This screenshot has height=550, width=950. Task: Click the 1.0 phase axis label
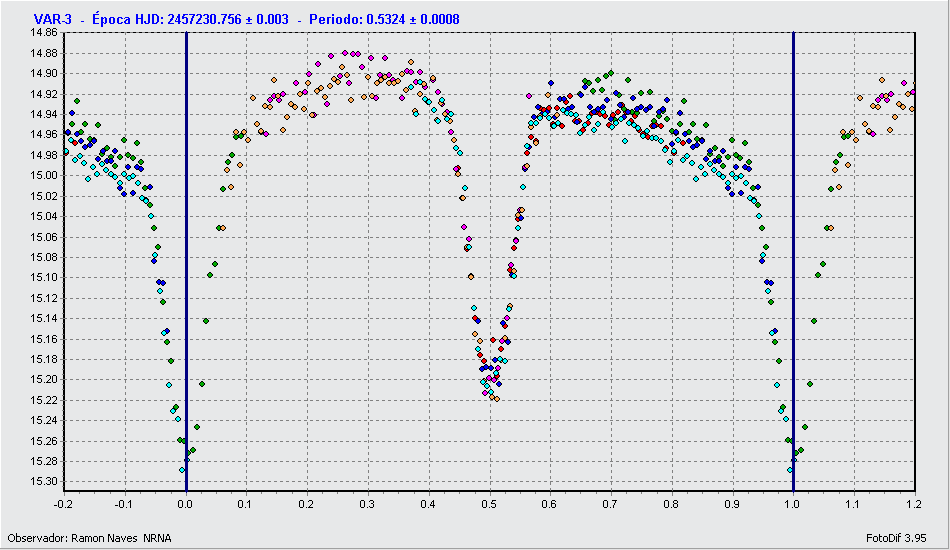point(793,504)
